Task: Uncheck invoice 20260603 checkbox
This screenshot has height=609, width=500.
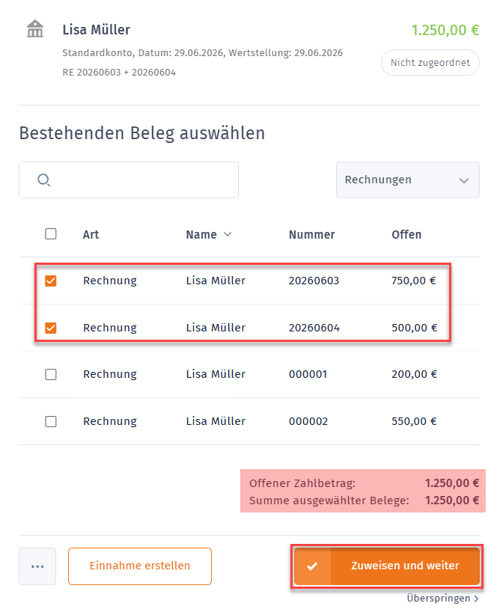Action: tap(51, 280)
